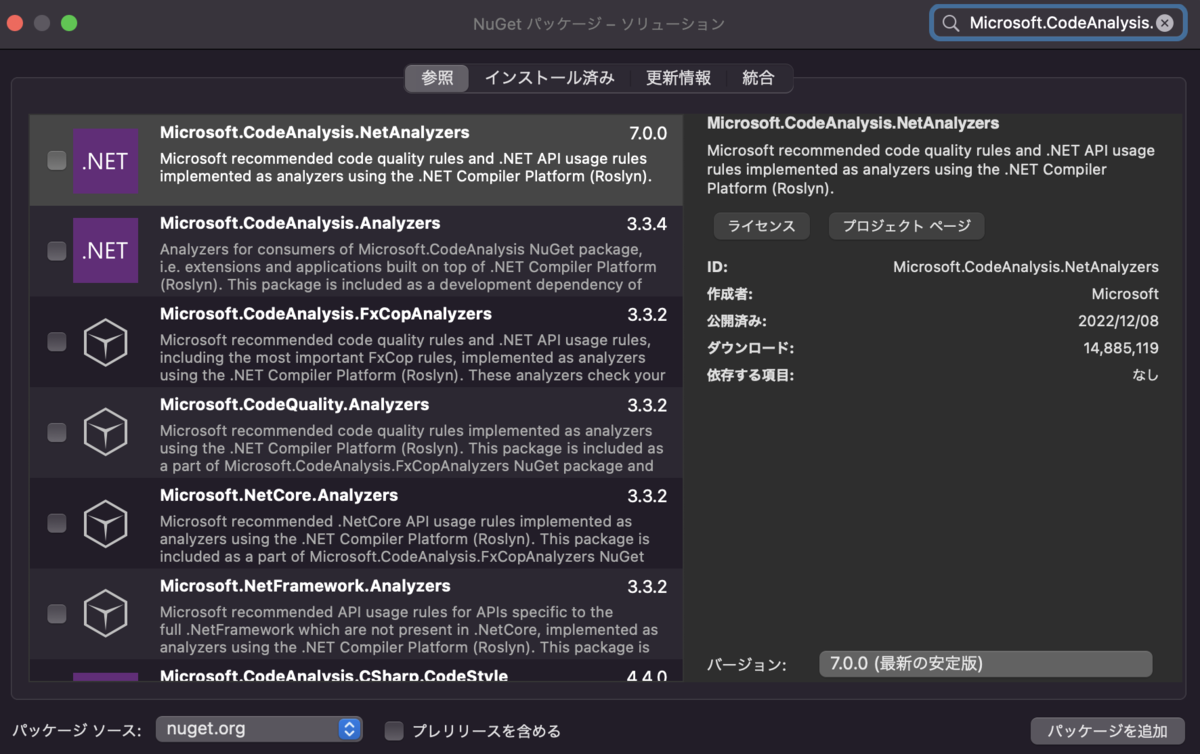Click the cube icon for Microsoft.CodeQuality.Analyzers
Viewport: 1200px width, 754px height.
click(x=105, y=432)
